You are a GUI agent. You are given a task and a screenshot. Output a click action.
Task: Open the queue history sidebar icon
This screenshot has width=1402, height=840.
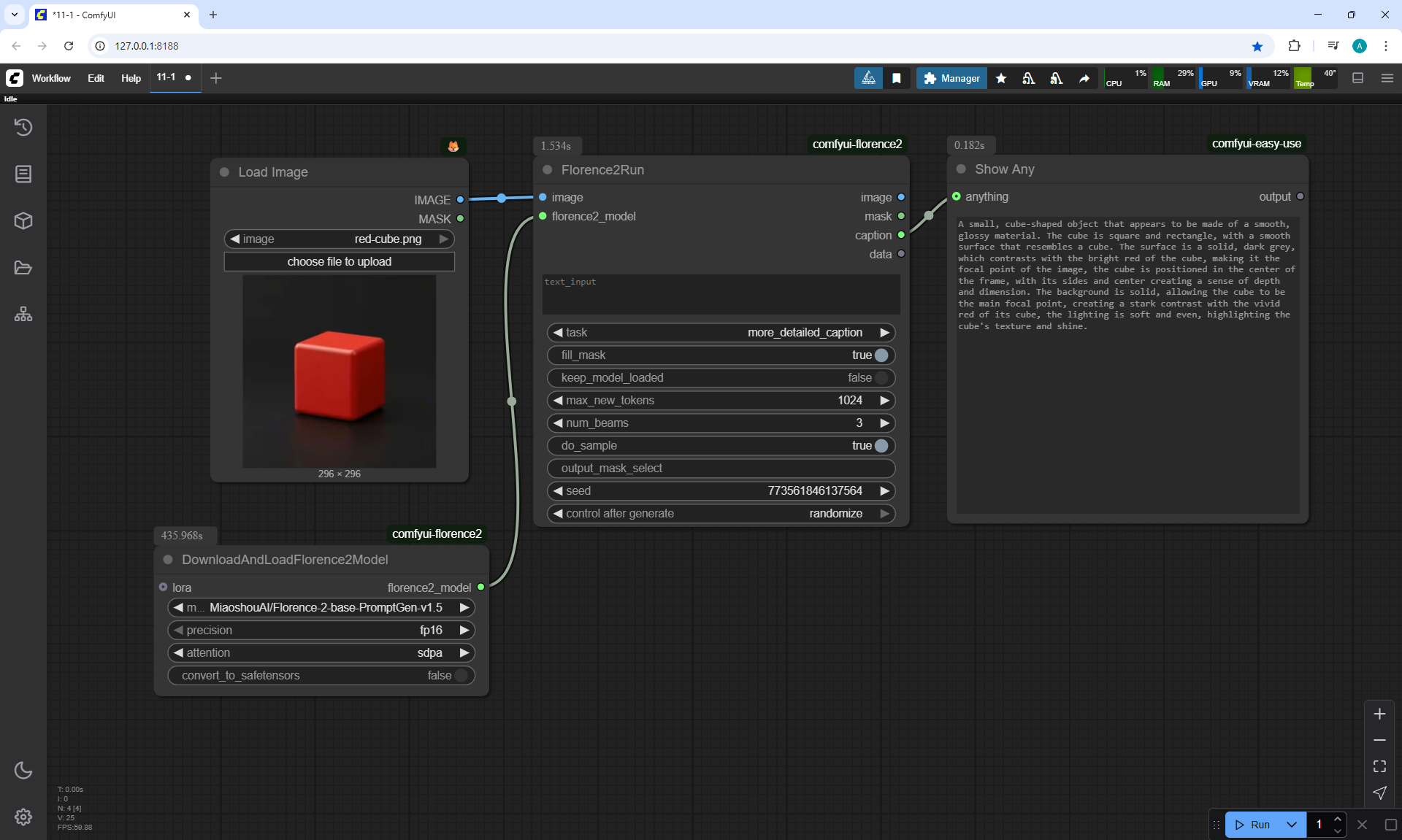[23, 127]
